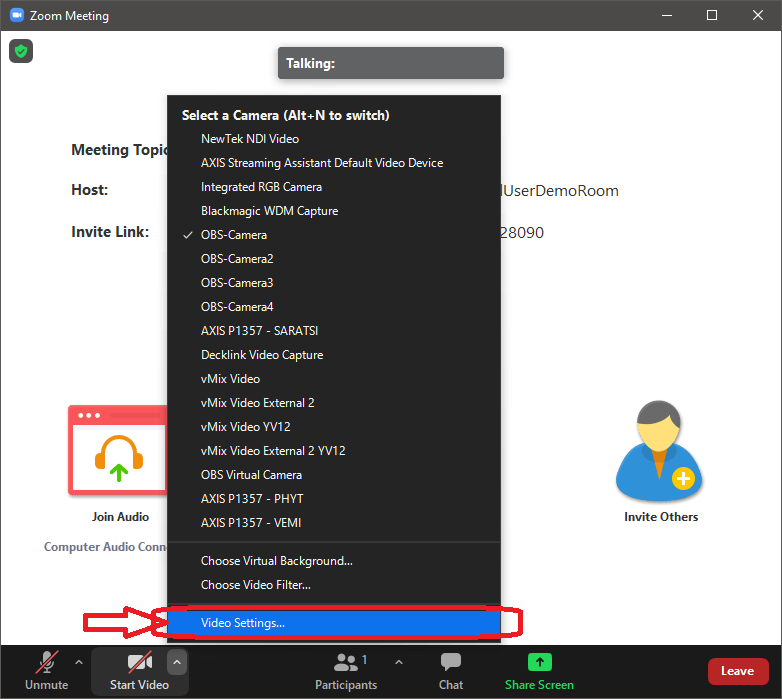This screenshot has height=699, width=782.
Task: Expand participants options arrow
Action: point(398,663)
